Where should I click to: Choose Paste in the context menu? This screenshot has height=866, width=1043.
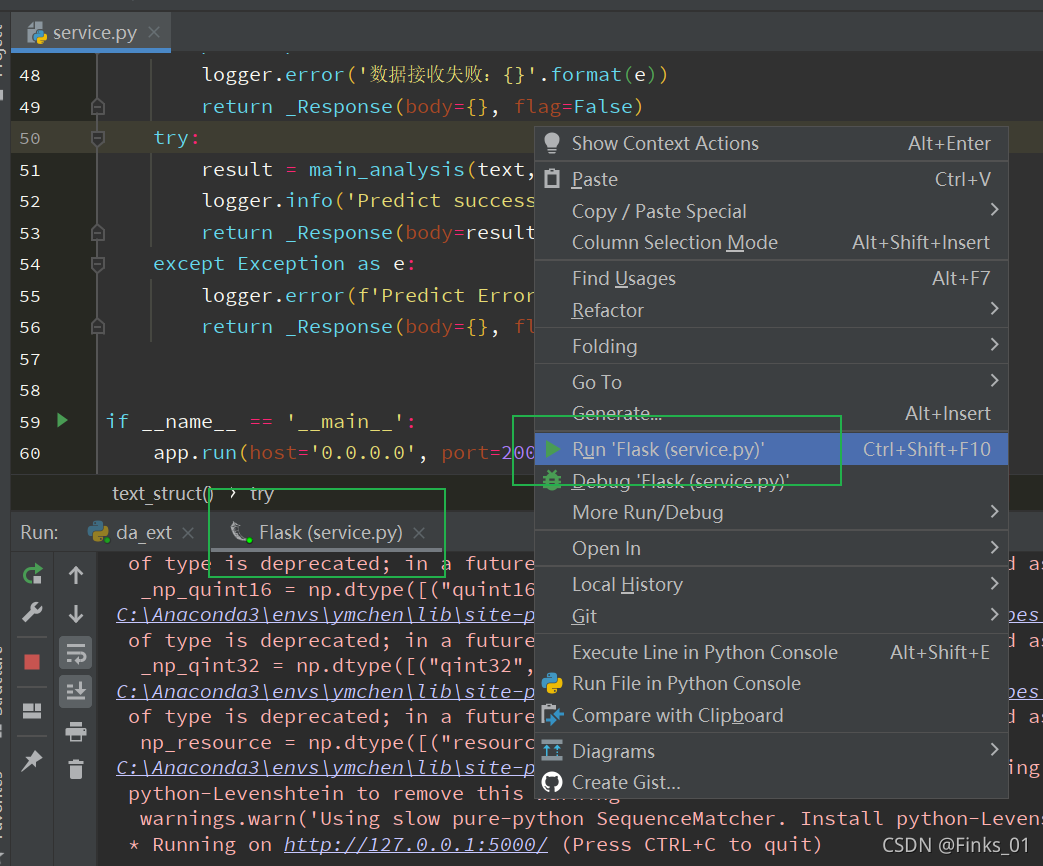pyautogui.click(x=772, y=180)
